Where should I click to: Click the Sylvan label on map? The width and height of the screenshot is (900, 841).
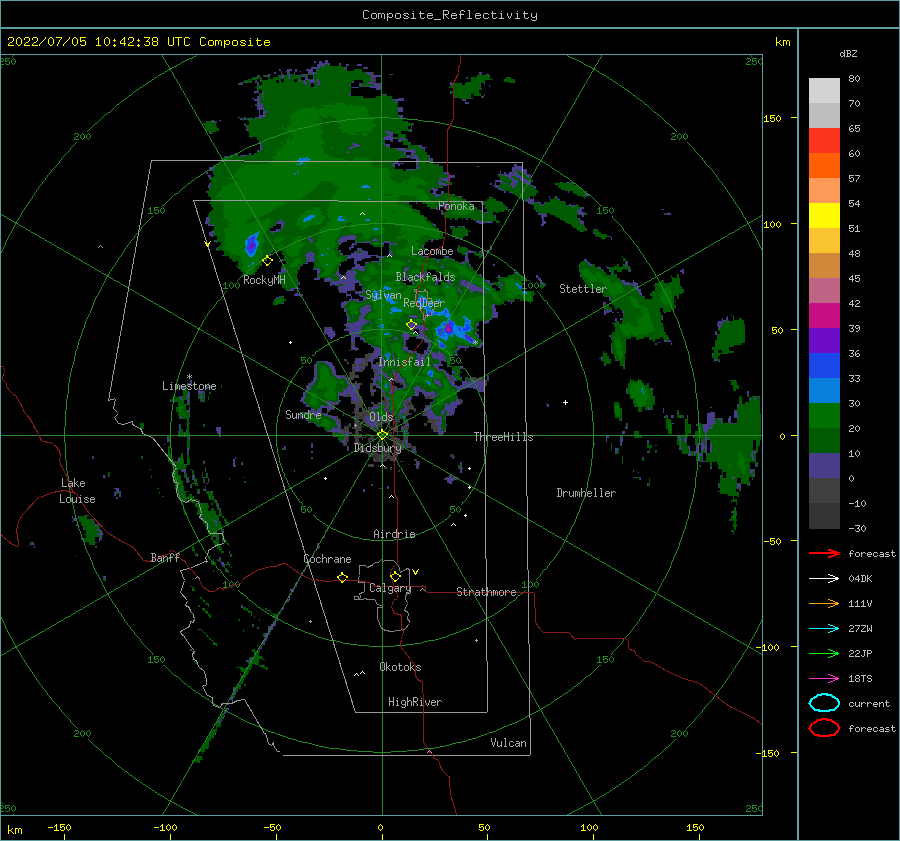point(383,295)
